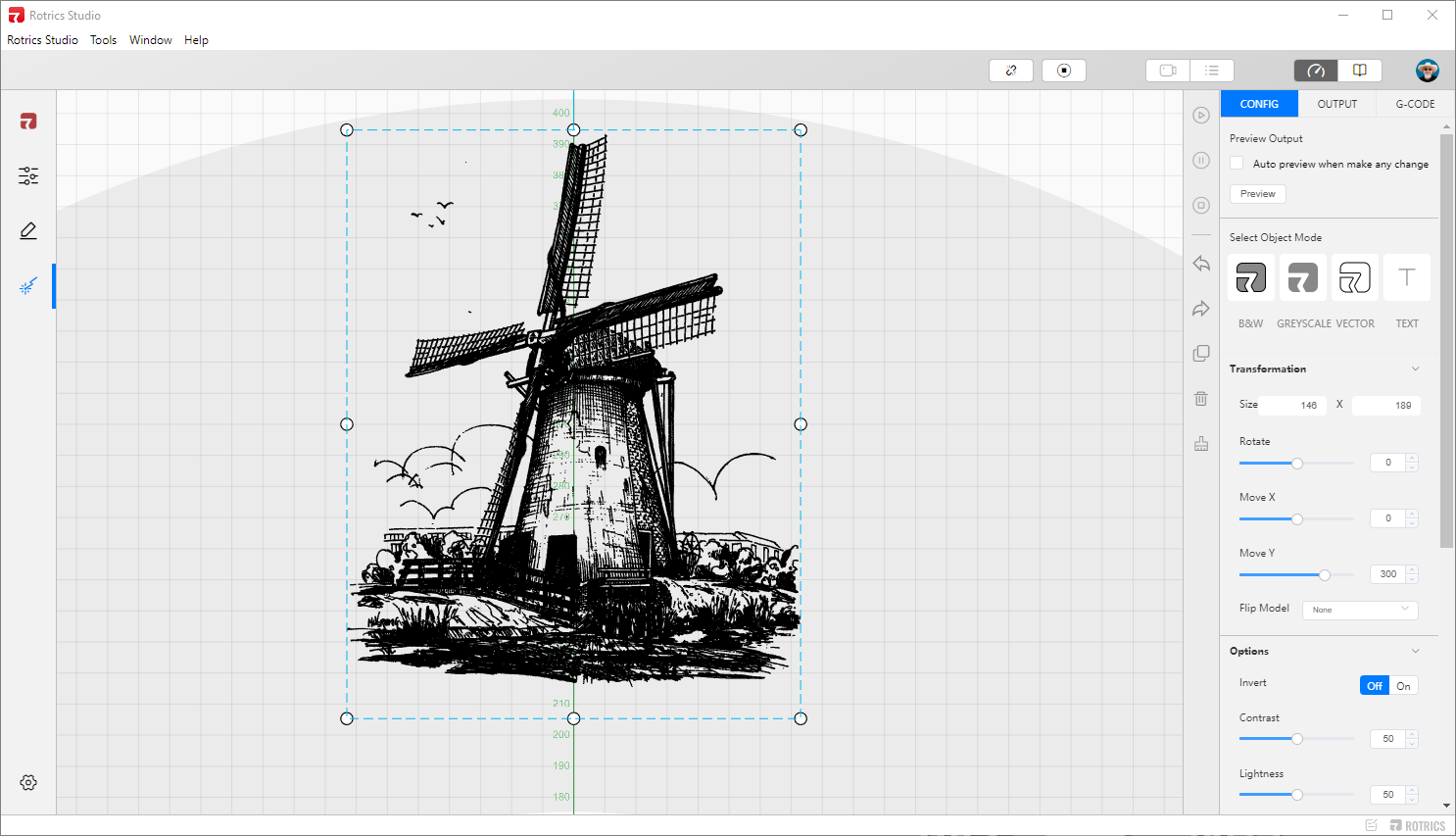This screenshot has width=1456, height=836.
Task: Select TEXT object mode
Action: click(1407, 277)
